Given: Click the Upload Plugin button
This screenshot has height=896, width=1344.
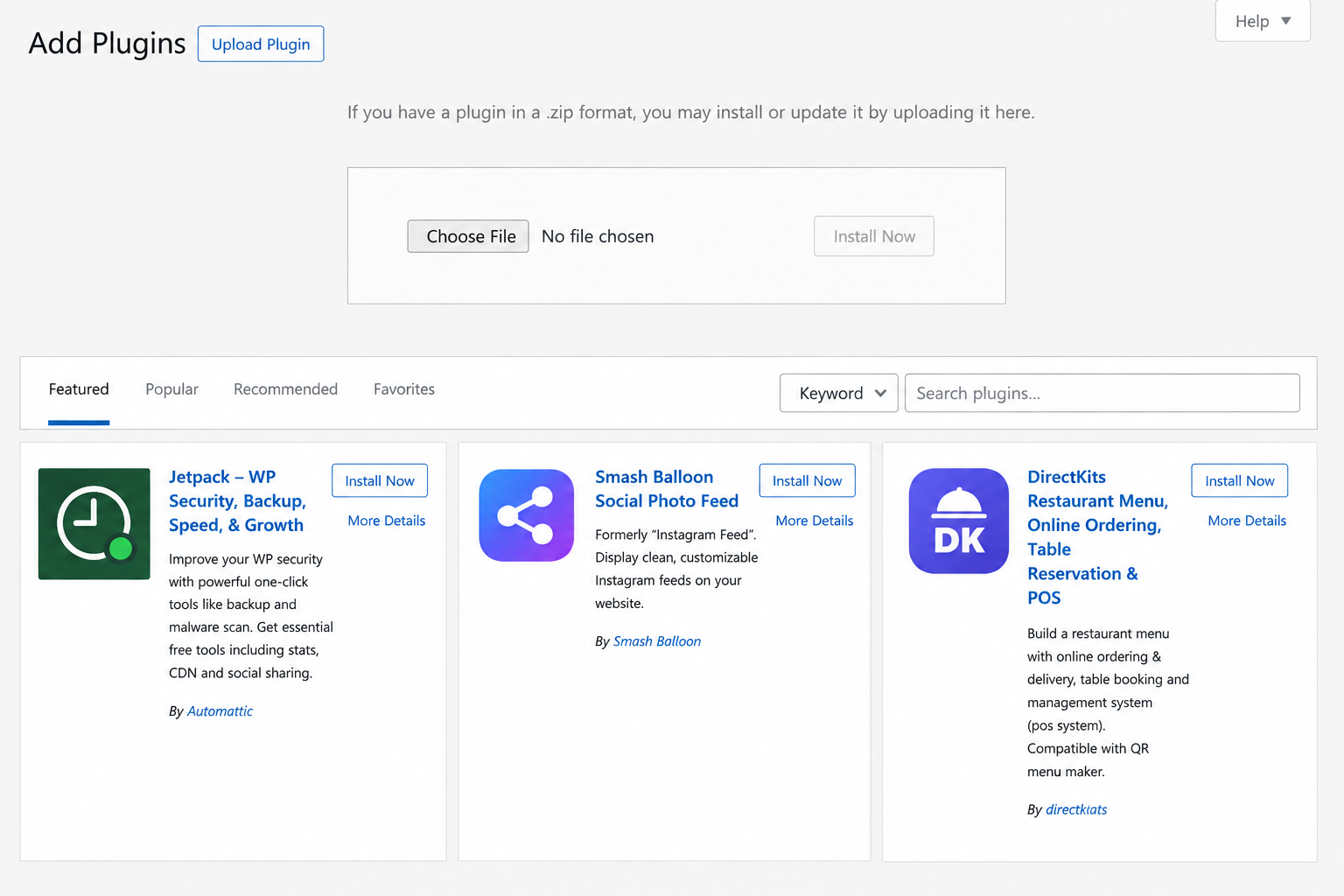Looking at the screenshot, I should [x=261, y=44].
